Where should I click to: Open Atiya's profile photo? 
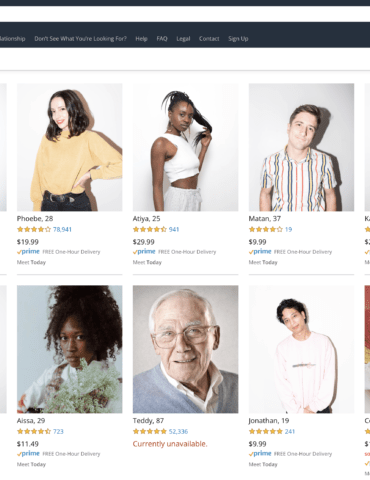pyautogui.click(x=186, y=147)
